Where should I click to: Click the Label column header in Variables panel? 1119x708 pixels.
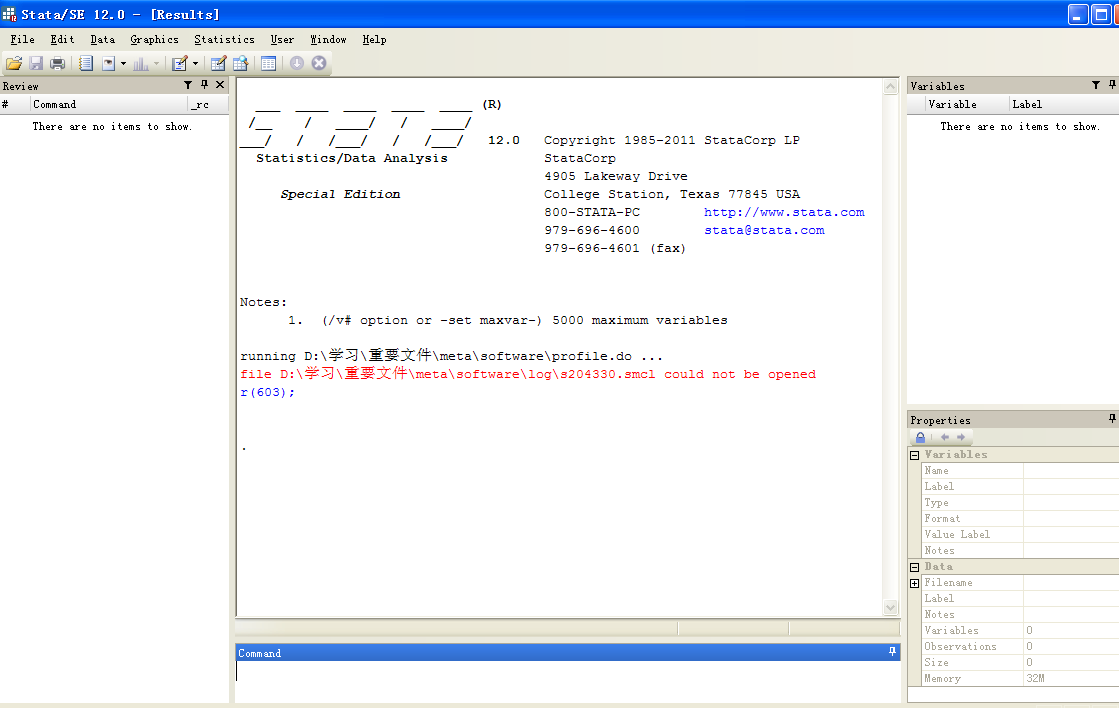(x=1063, y=104)
